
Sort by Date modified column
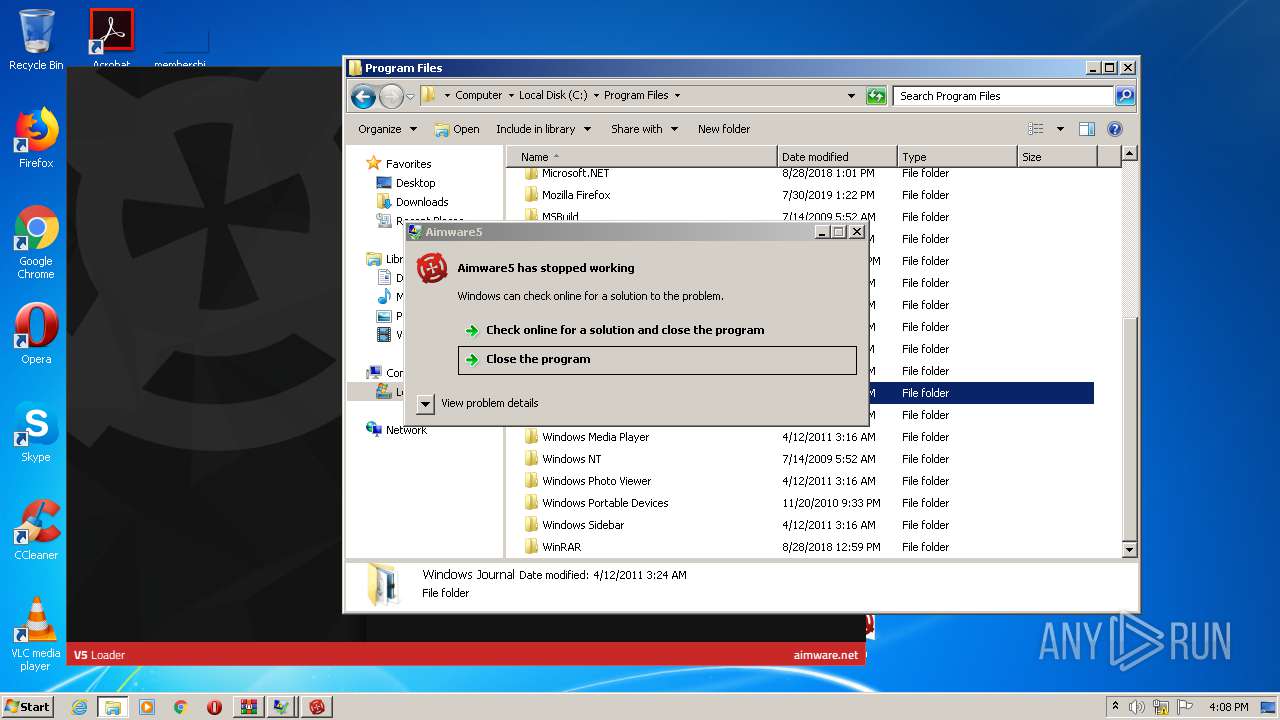836,157
